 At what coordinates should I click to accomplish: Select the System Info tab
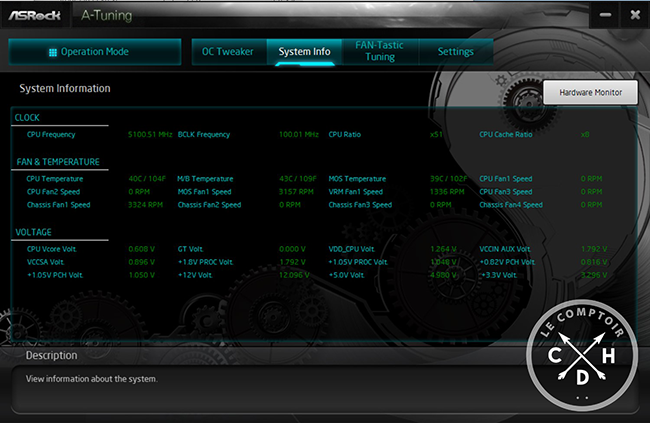[x=304, y=52]
